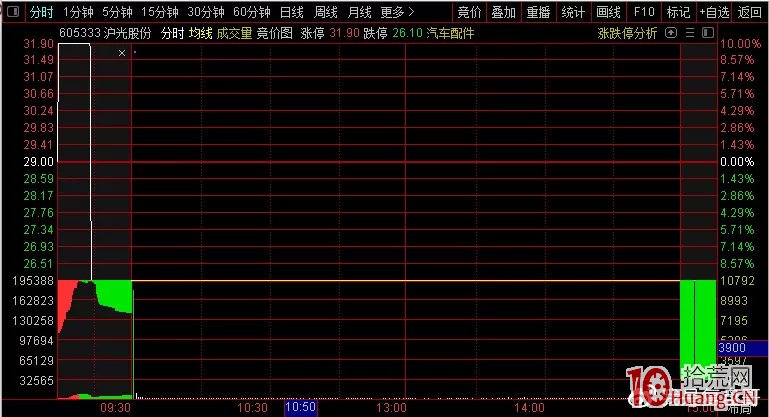The height and width of the screenshot is (417, 769).
Task: Click the 10:50 time marker
Action: [x=301, y=407]
